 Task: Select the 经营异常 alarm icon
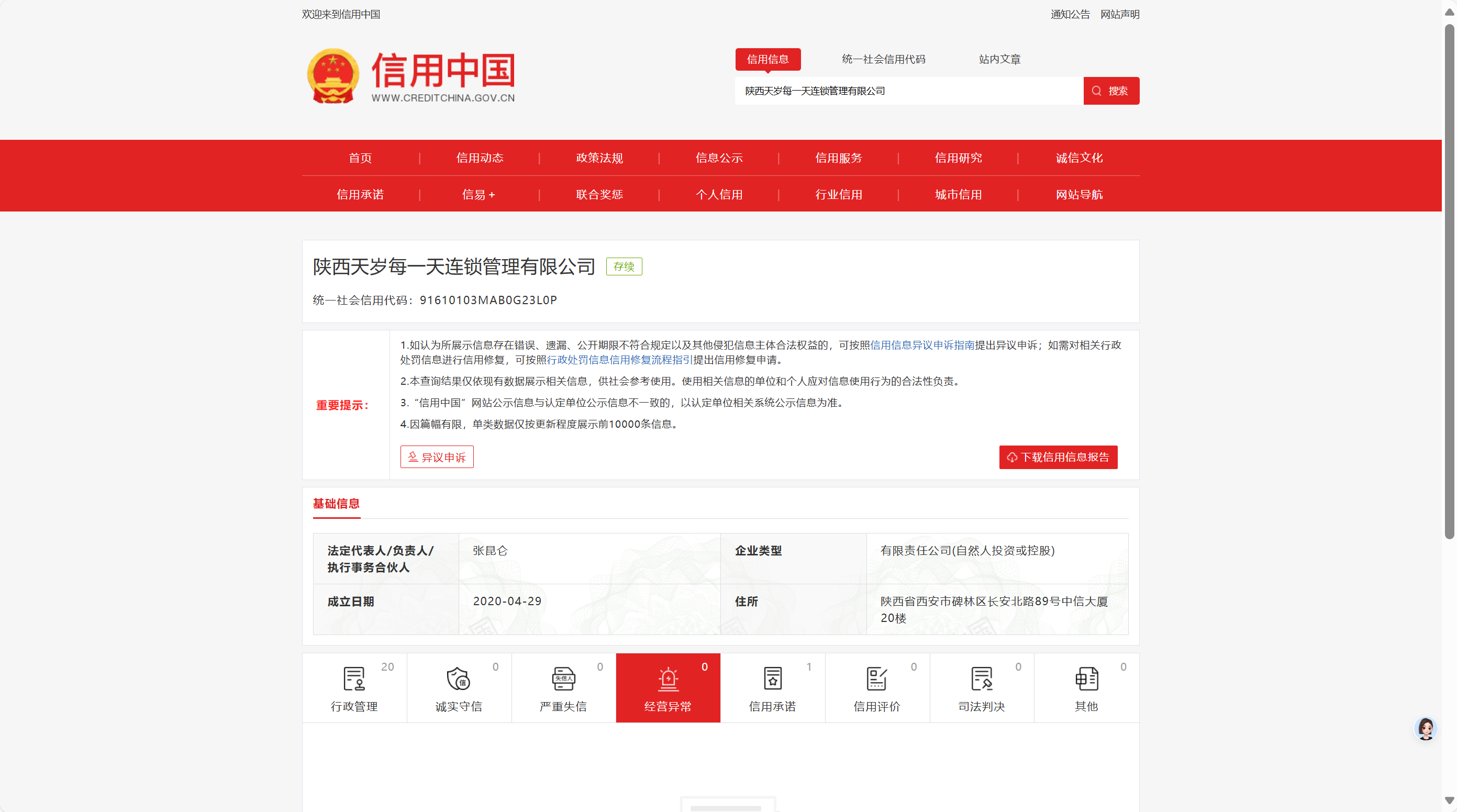pos(668,678)
